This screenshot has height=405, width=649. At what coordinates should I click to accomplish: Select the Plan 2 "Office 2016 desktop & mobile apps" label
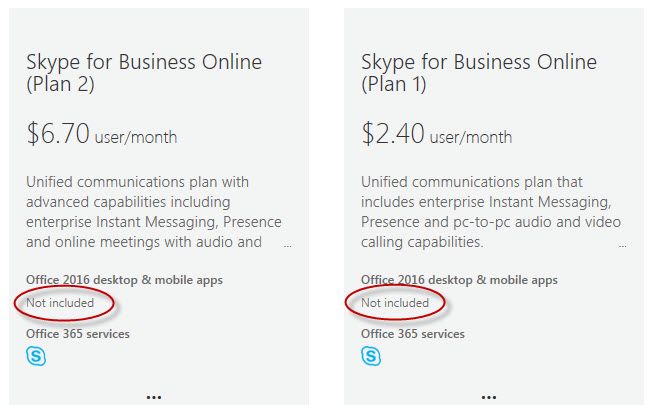pos(124,280)
